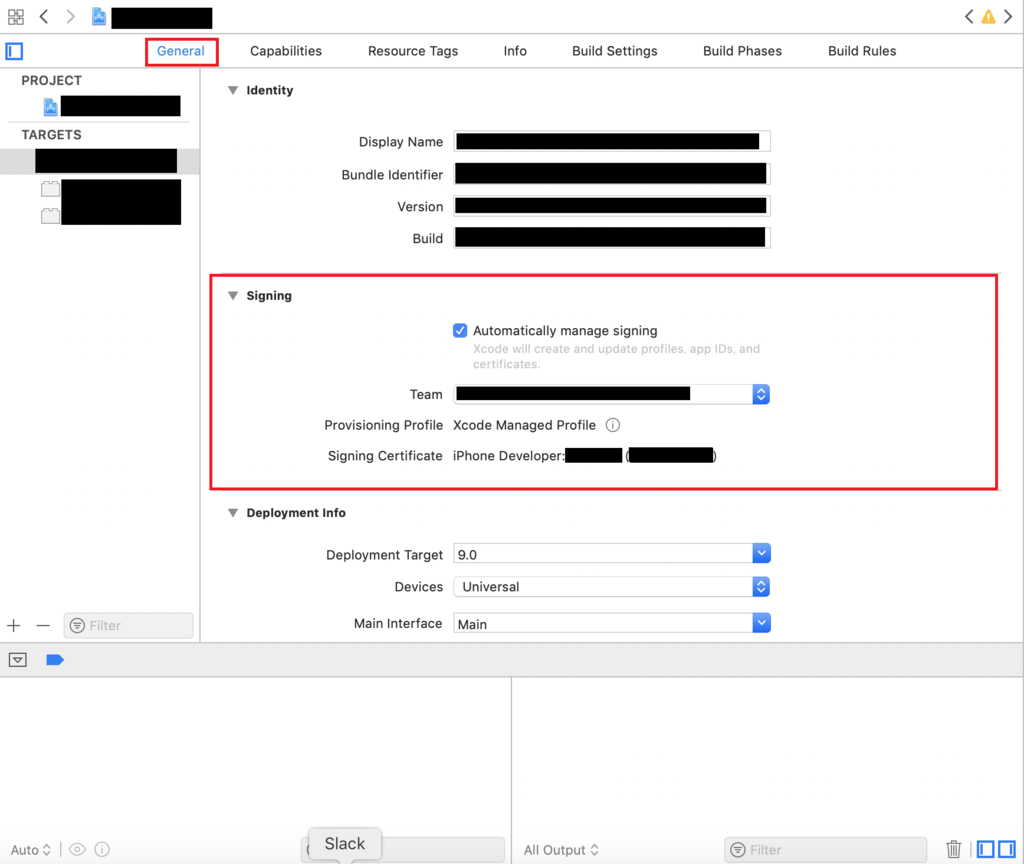Remove the selected target with minus button
Image resolution: width=1024 pixels, height=864 pixels.
coord(43,626)
